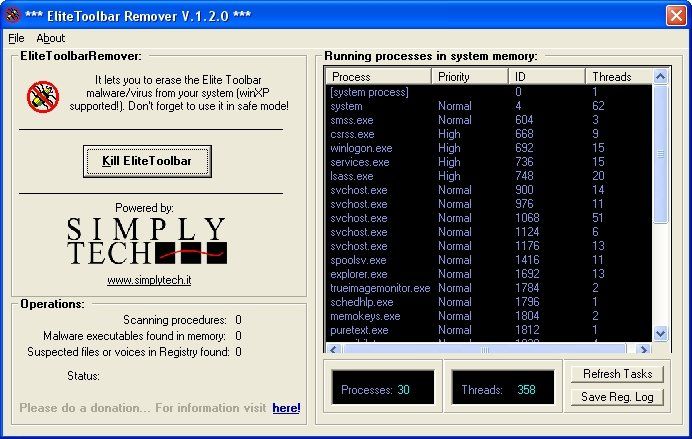Click the Simply Tech logo
Screen dimensions: 692x439
click(x=147, y=240)
